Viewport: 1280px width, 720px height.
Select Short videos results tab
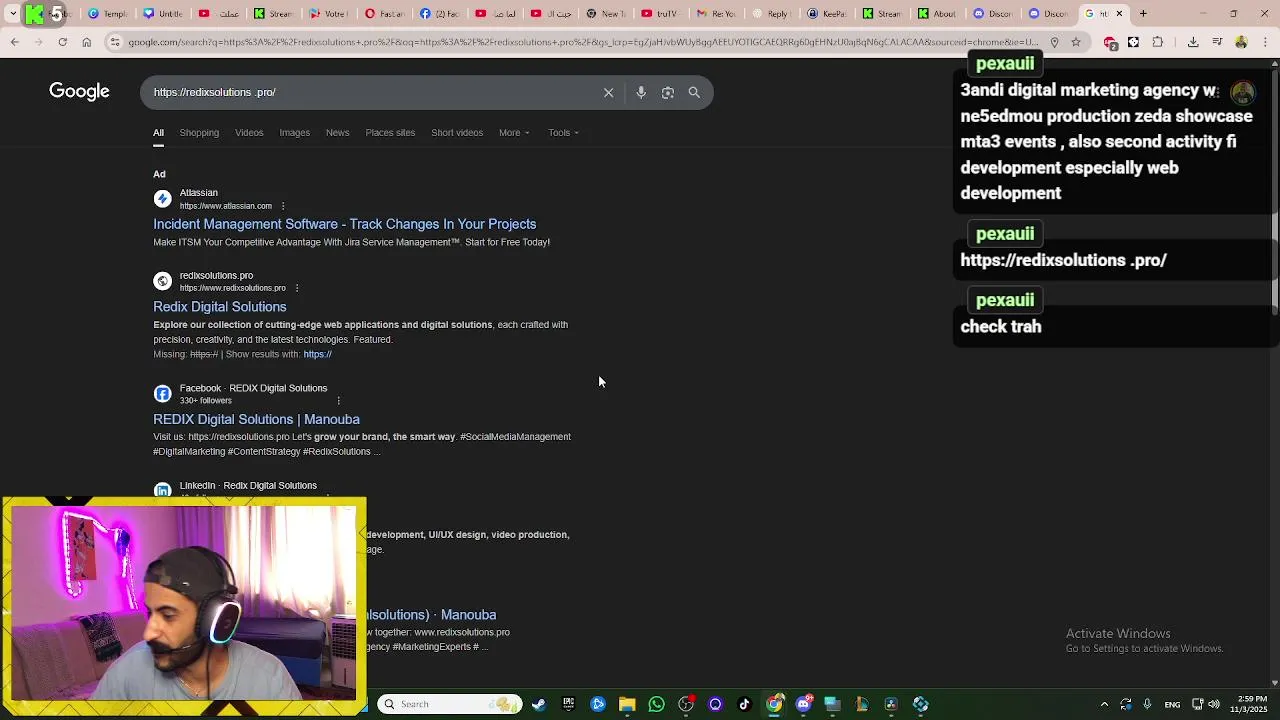457,133
